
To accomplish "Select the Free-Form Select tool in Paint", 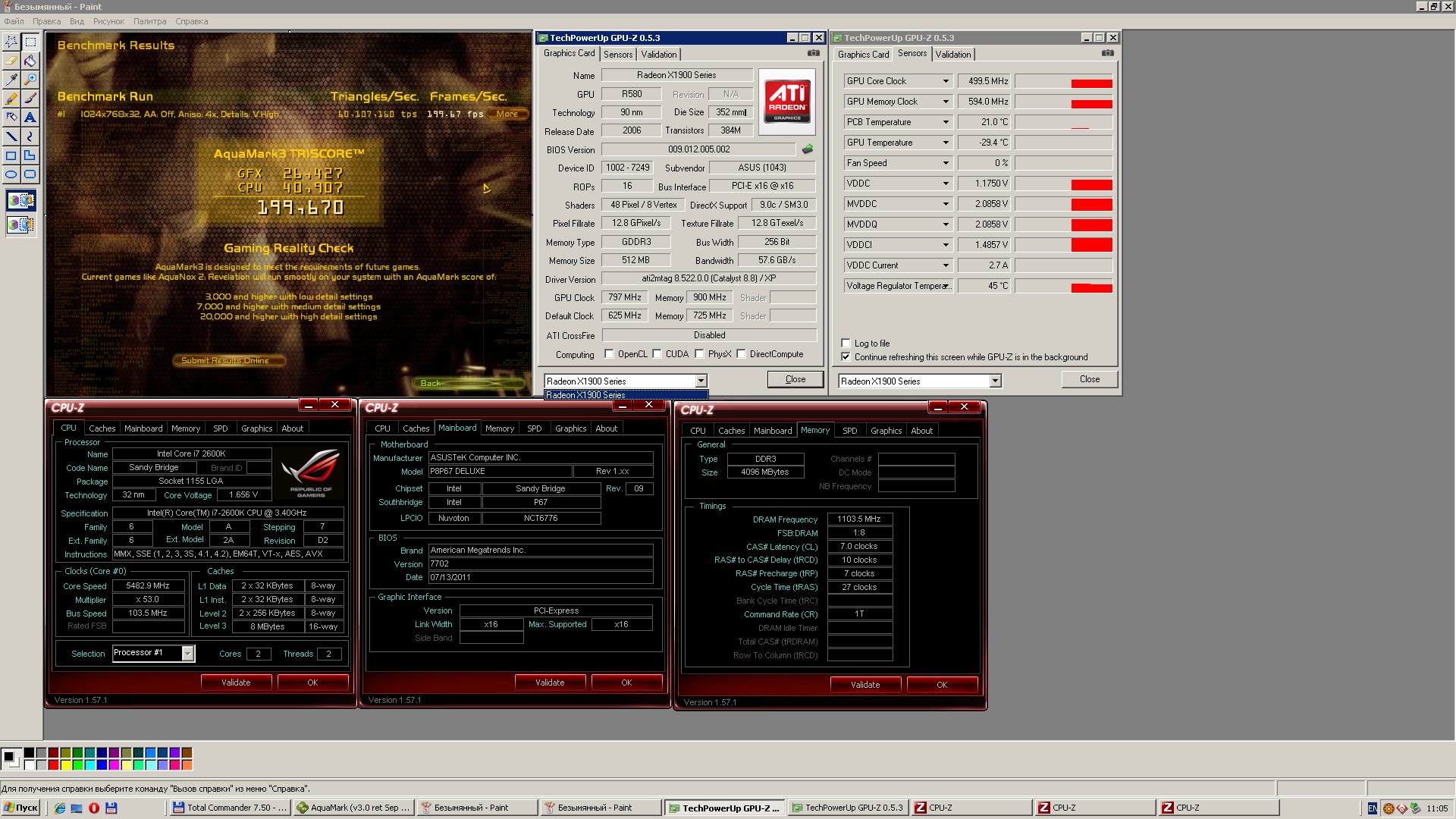I will [11, 41].
